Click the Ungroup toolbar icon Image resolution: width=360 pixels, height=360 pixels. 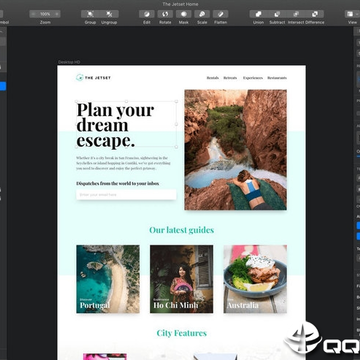click(109, 14)
